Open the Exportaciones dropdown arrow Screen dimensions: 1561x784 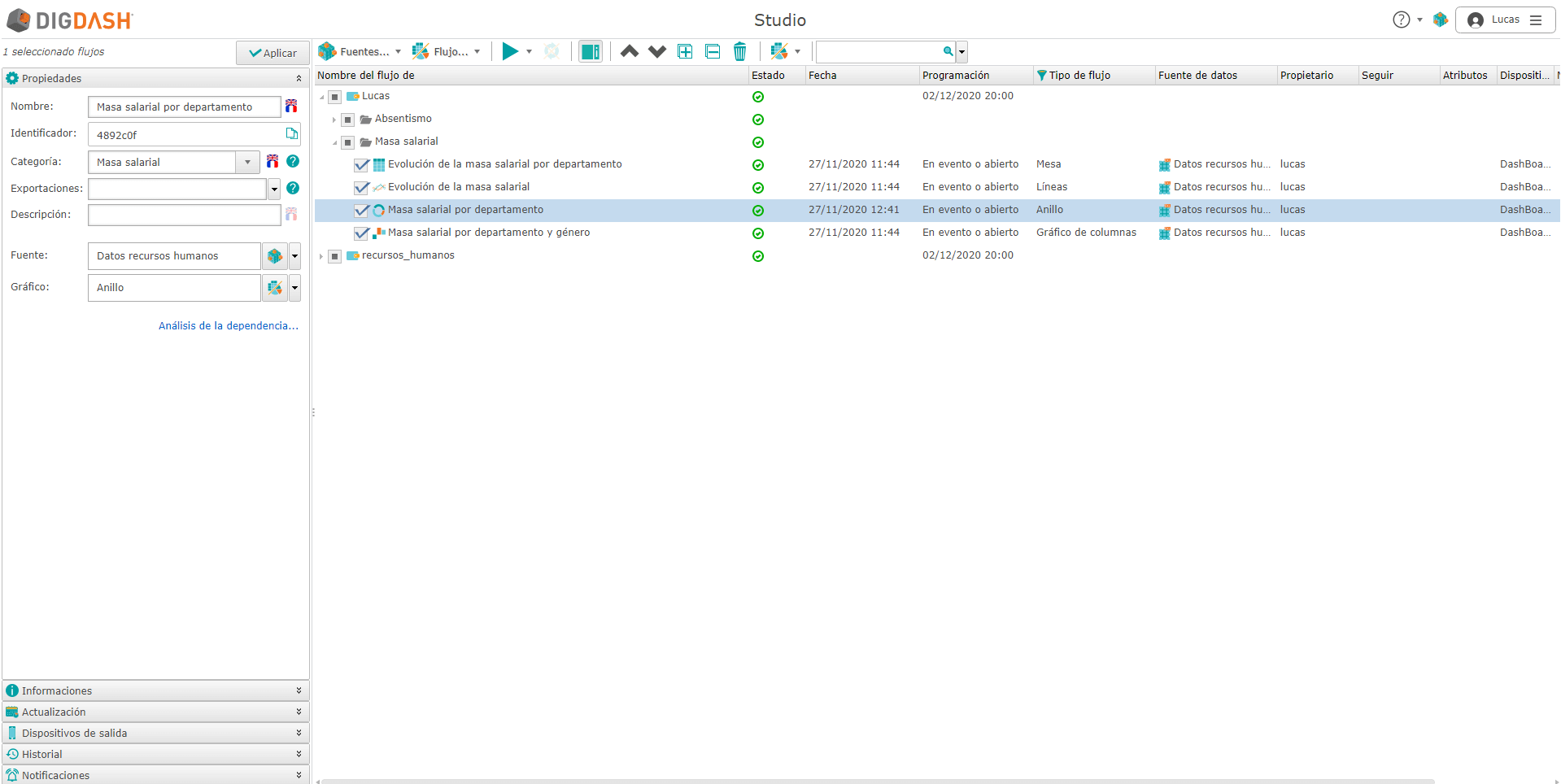click(274, 189)
